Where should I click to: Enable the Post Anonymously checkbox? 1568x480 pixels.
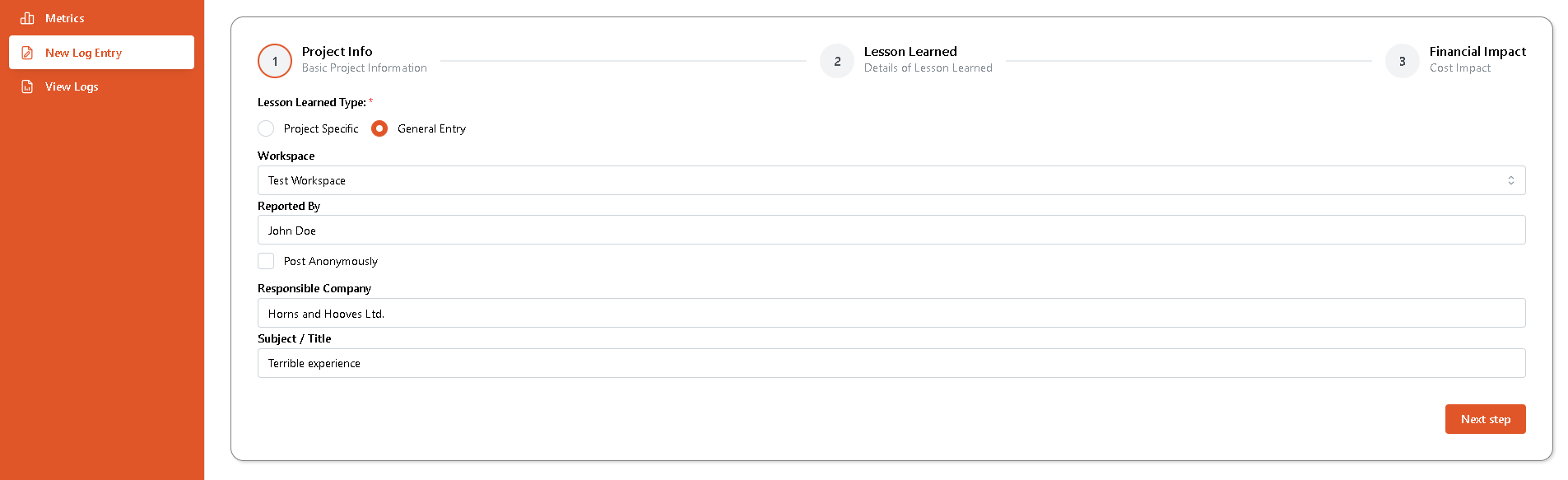[266, 260]
